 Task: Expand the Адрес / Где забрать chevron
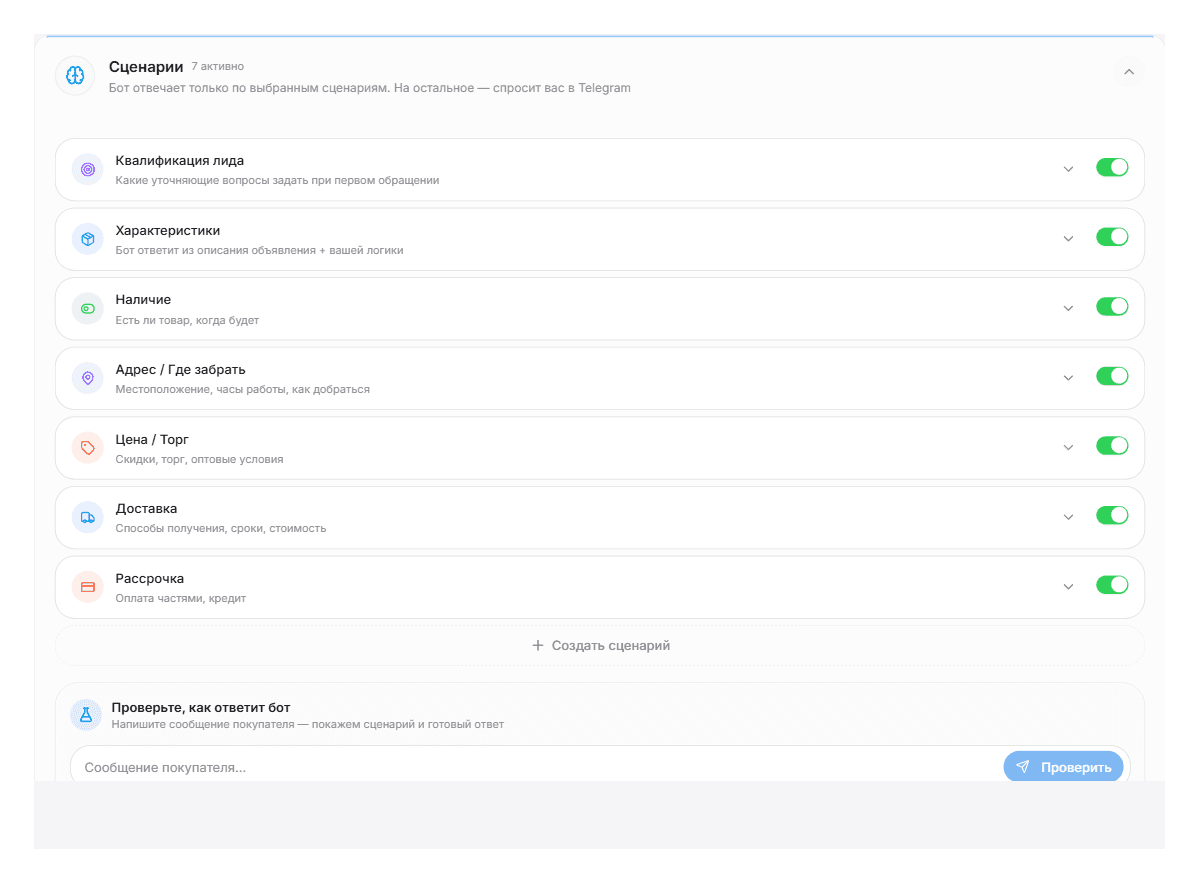[x=1068, y=378]
